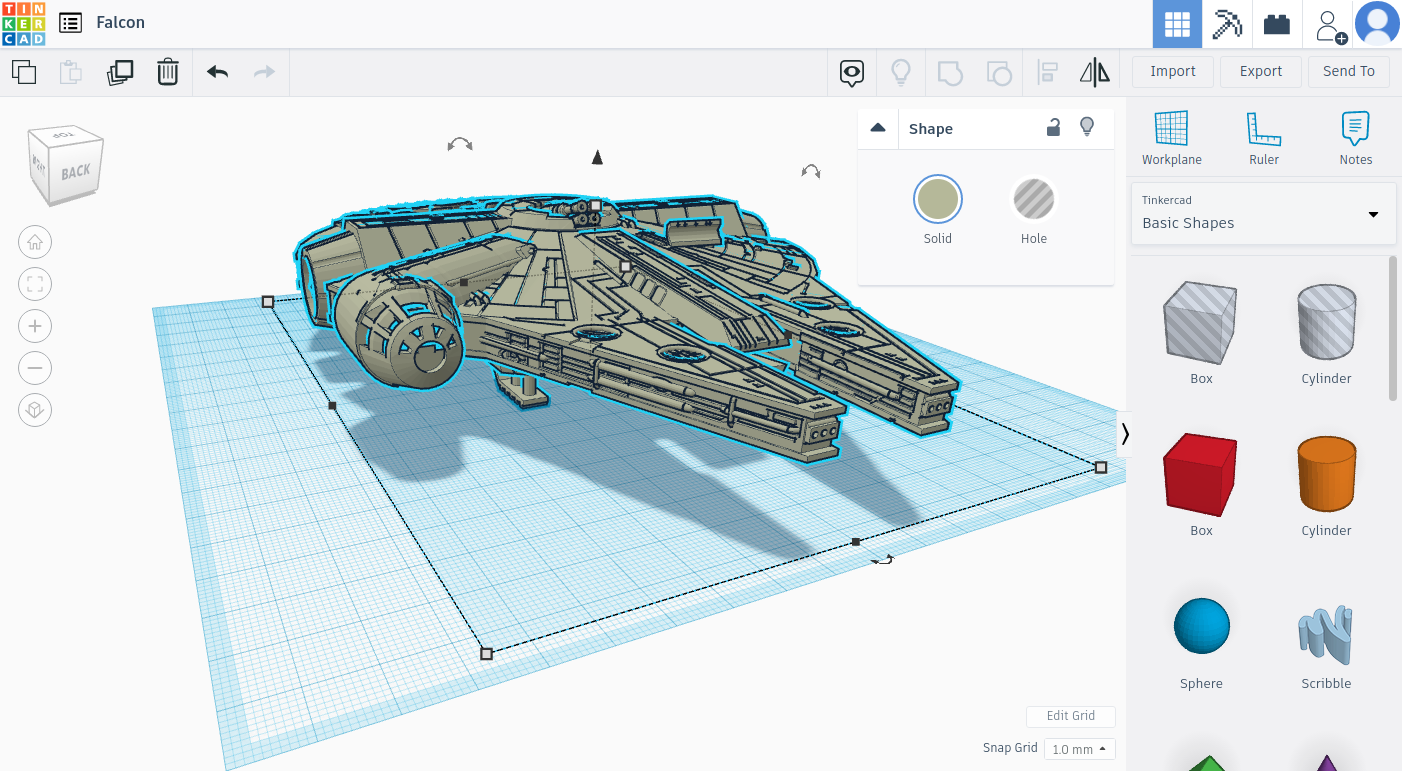Select the striped hole Cylinder shape
This screenshot has height=771, width=1402.
point(1326,320)
